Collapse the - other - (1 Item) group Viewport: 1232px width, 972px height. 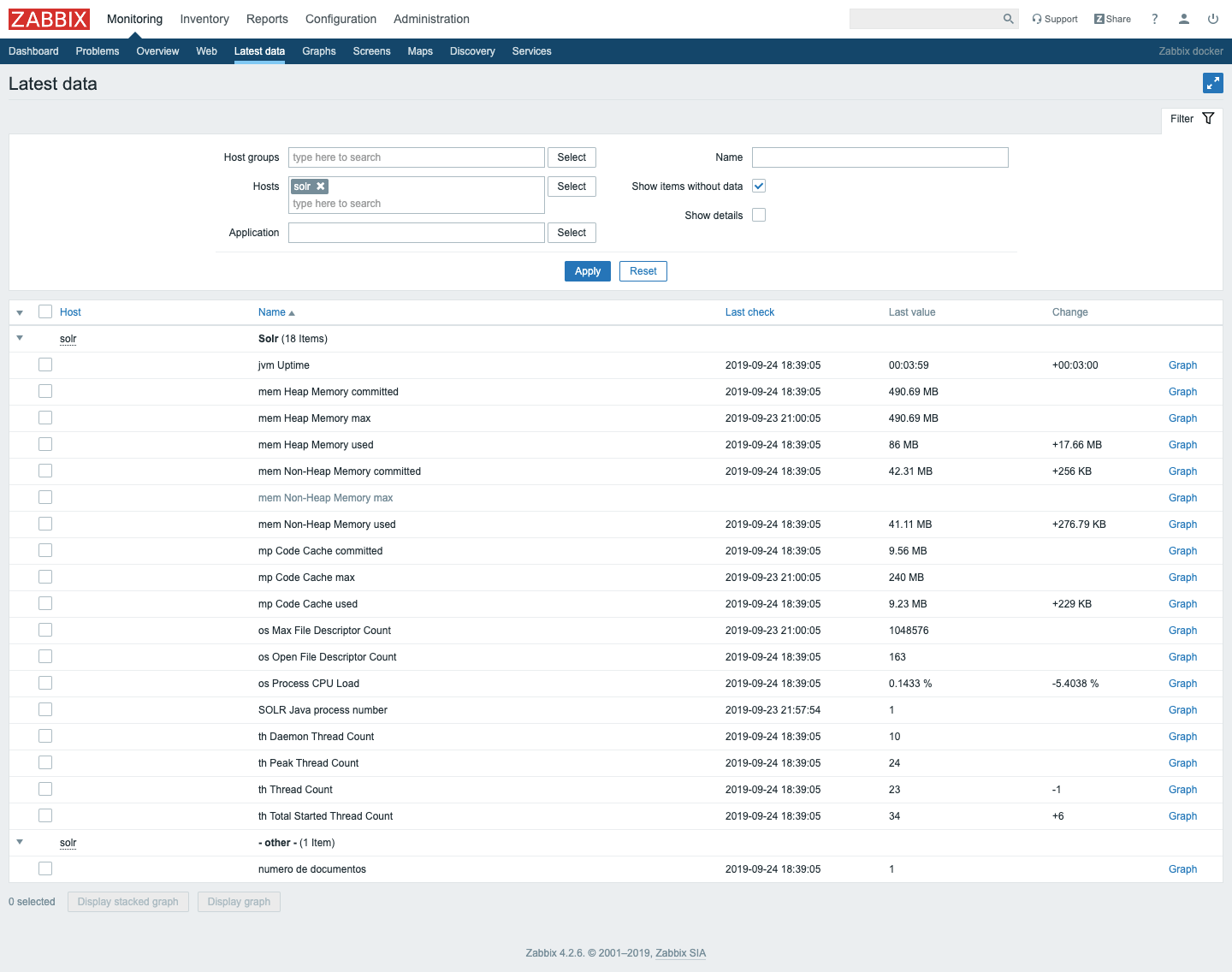click(x=20, y=842)
